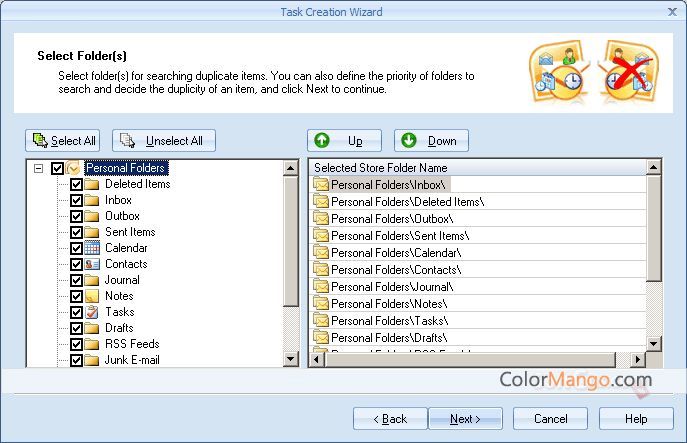Click the Unselect All button

pyautogui.click(x=164, y=141)
